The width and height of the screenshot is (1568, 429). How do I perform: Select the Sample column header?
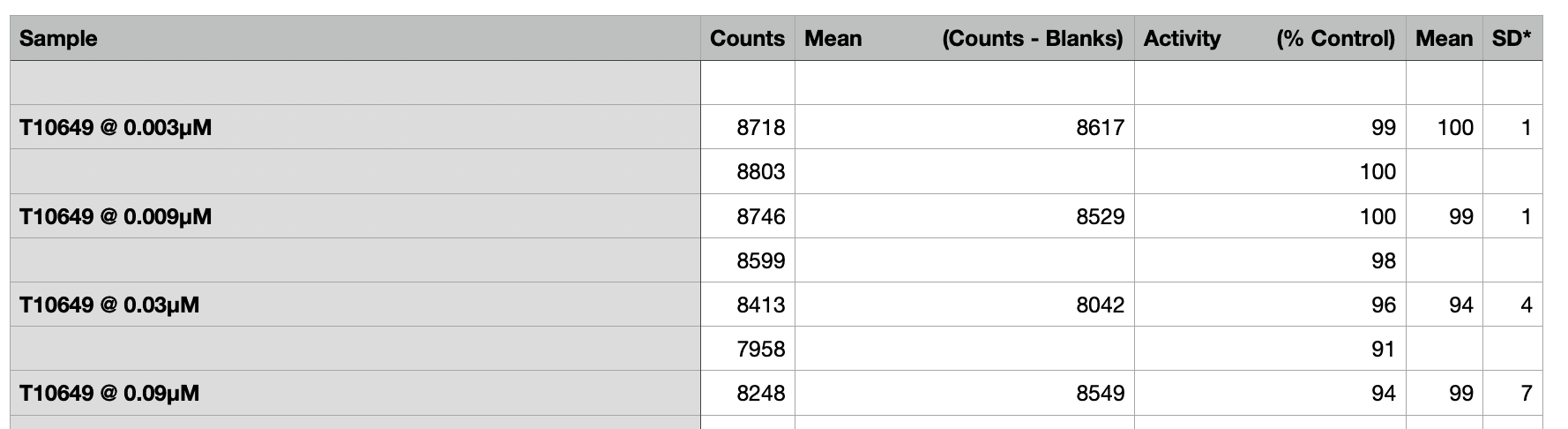(x=355, y=38)
